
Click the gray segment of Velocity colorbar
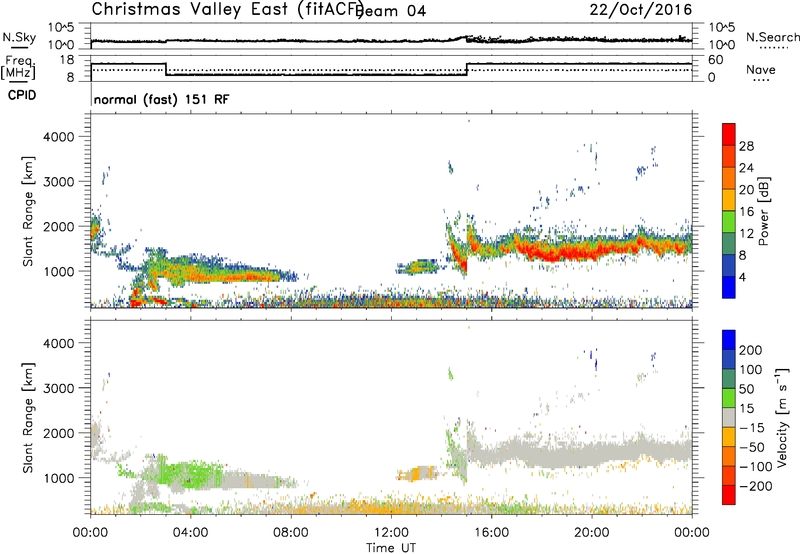(729, 418)
